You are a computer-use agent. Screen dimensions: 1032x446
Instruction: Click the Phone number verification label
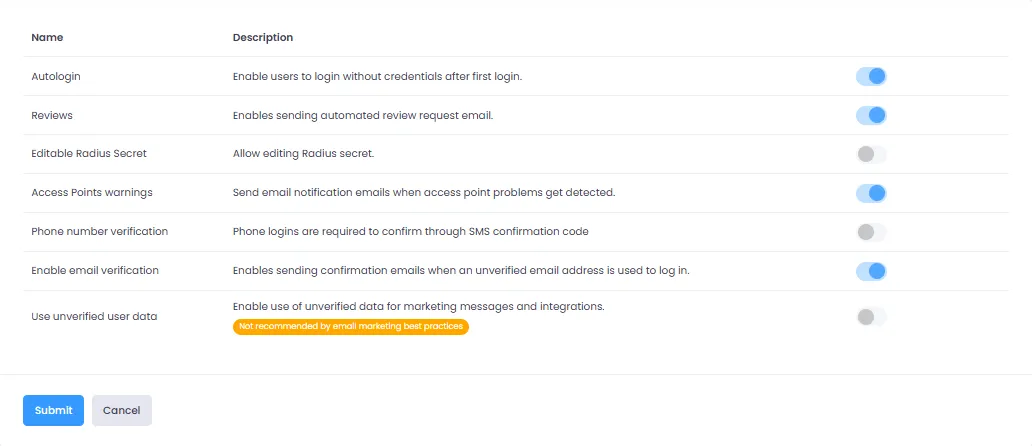pos(100,232)
